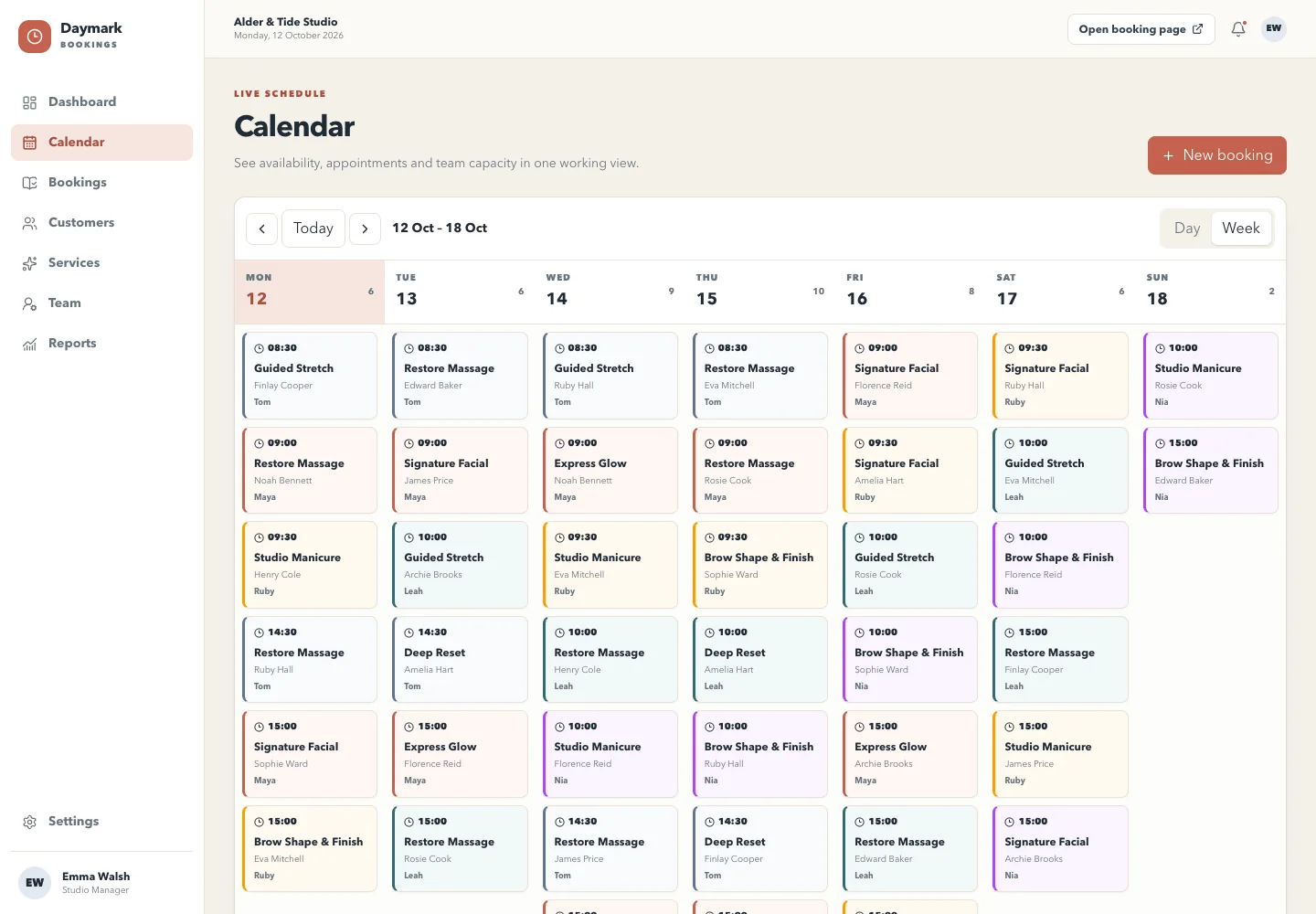Viewport: 1316px width, 914px height.
Task: Click clock icon on Sunday 15:00 Brow Shape
Action: tap(1160, 443)
